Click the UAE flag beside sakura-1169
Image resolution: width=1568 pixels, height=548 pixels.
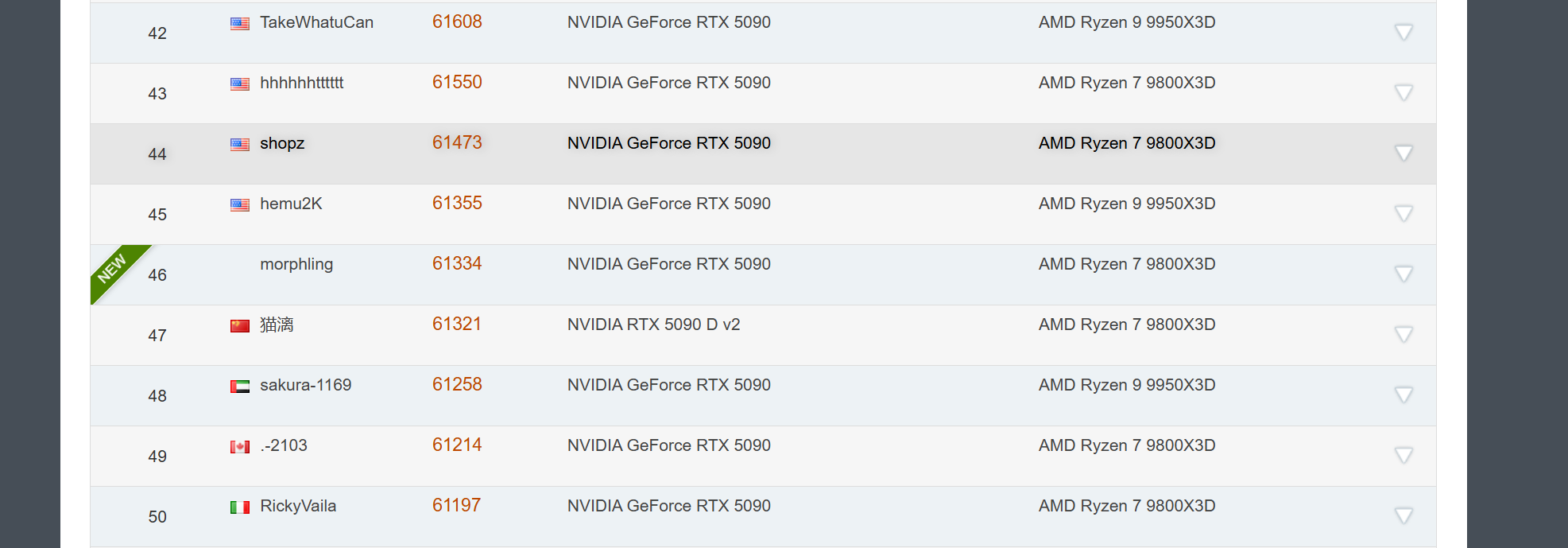(239, 387)
